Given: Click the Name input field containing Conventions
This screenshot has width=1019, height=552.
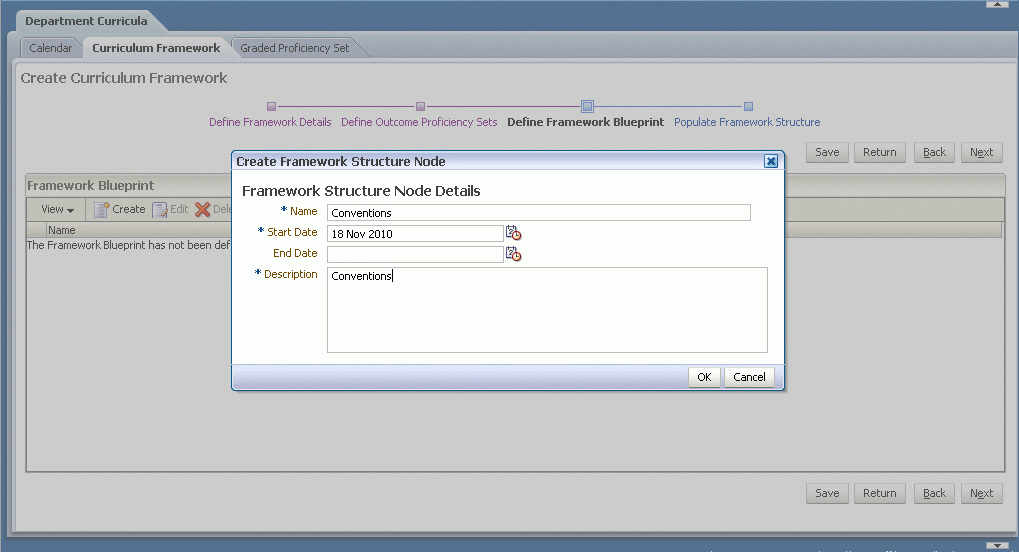Looking at the screenshot, I should tap(539, 213).
